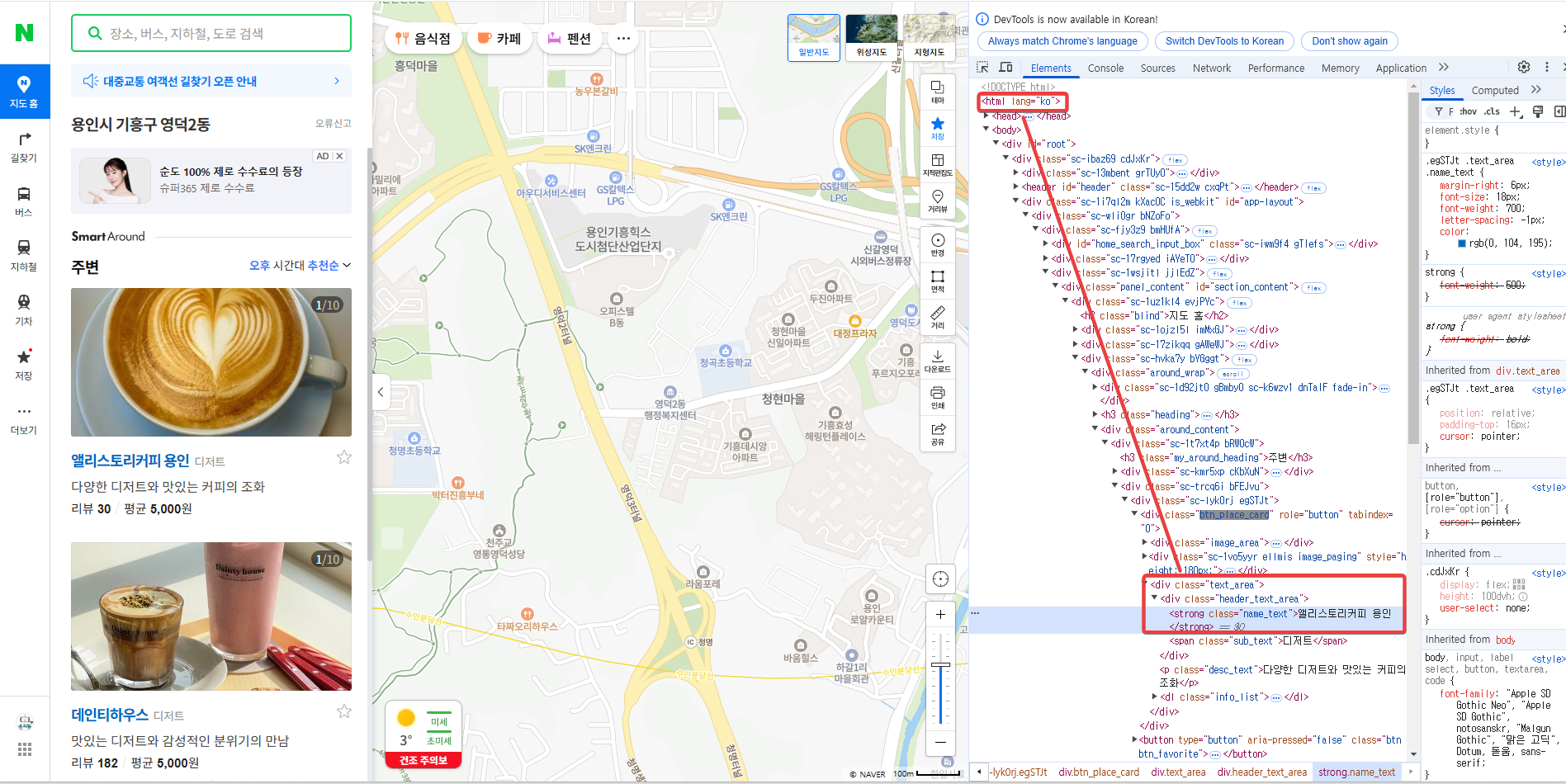
Task: Expand the dl info_list node
Action: tap(1155, 697)
